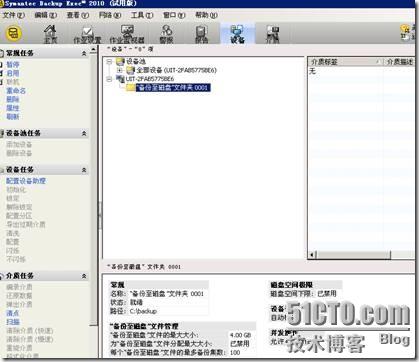Click the 名称 "备份至磁盘"文件夹 0001 property
This screenshot has width=419, height=362.
[x=157, y=294]
